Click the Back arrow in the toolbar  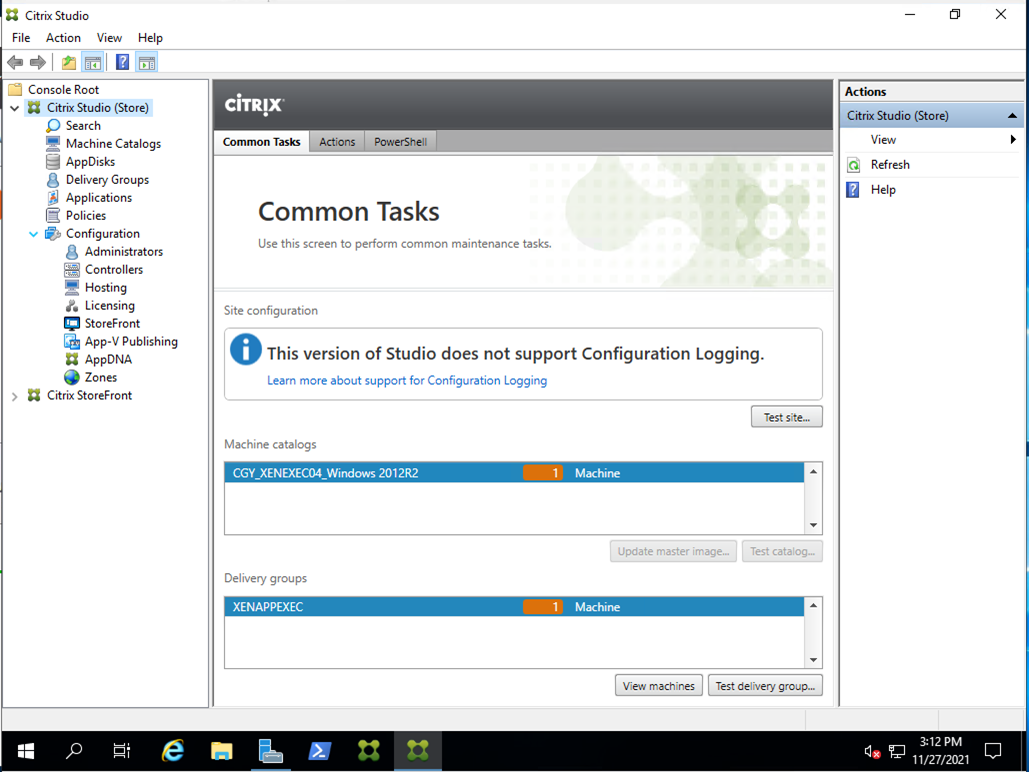coord(15,62)
